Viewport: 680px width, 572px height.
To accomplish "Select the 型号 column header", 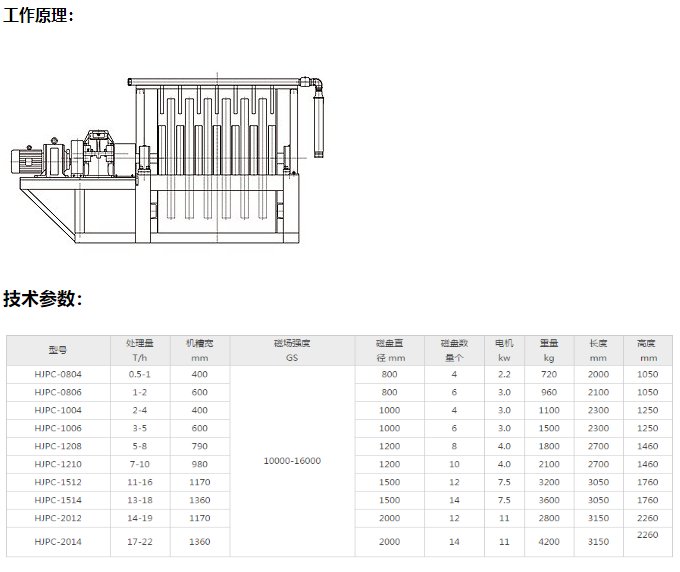I will [58, 350].
